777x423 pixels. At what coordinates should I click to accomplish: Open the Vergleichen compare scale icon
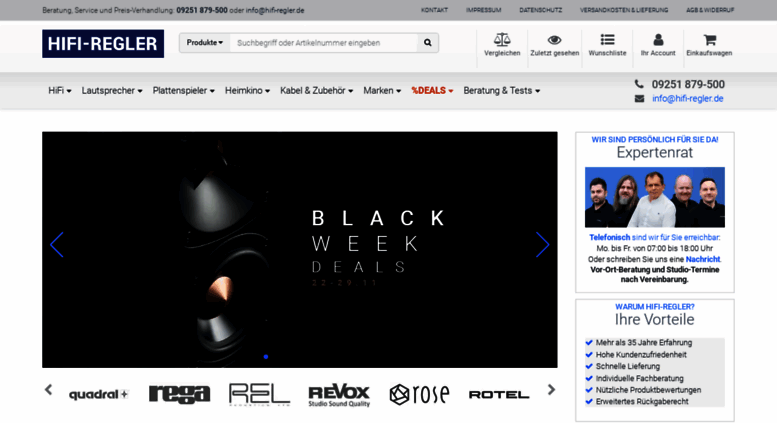click(x=502, y=40)
